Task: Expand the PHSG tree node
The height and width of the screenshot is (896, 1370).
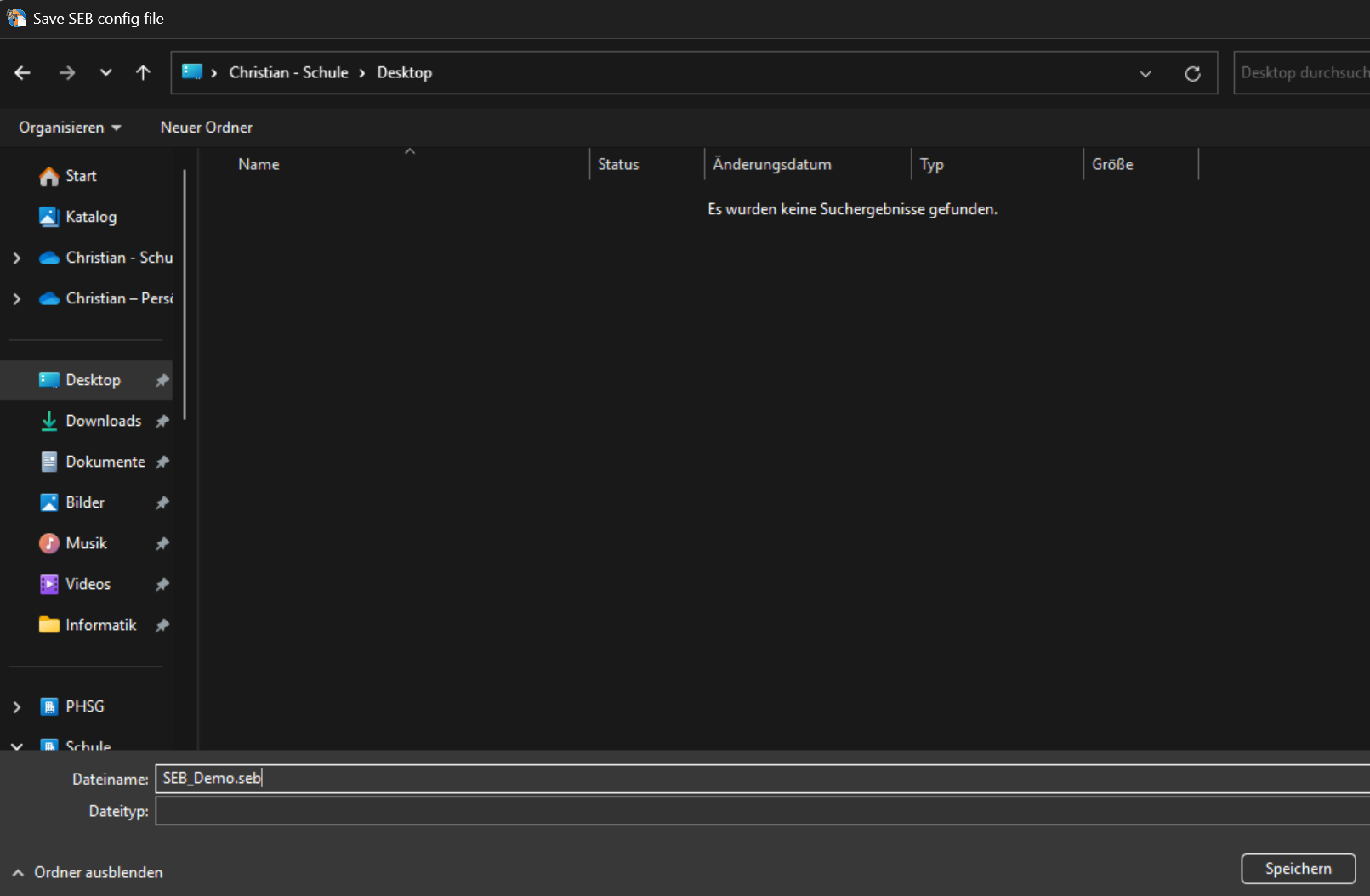Action: (x=17, y=706)
